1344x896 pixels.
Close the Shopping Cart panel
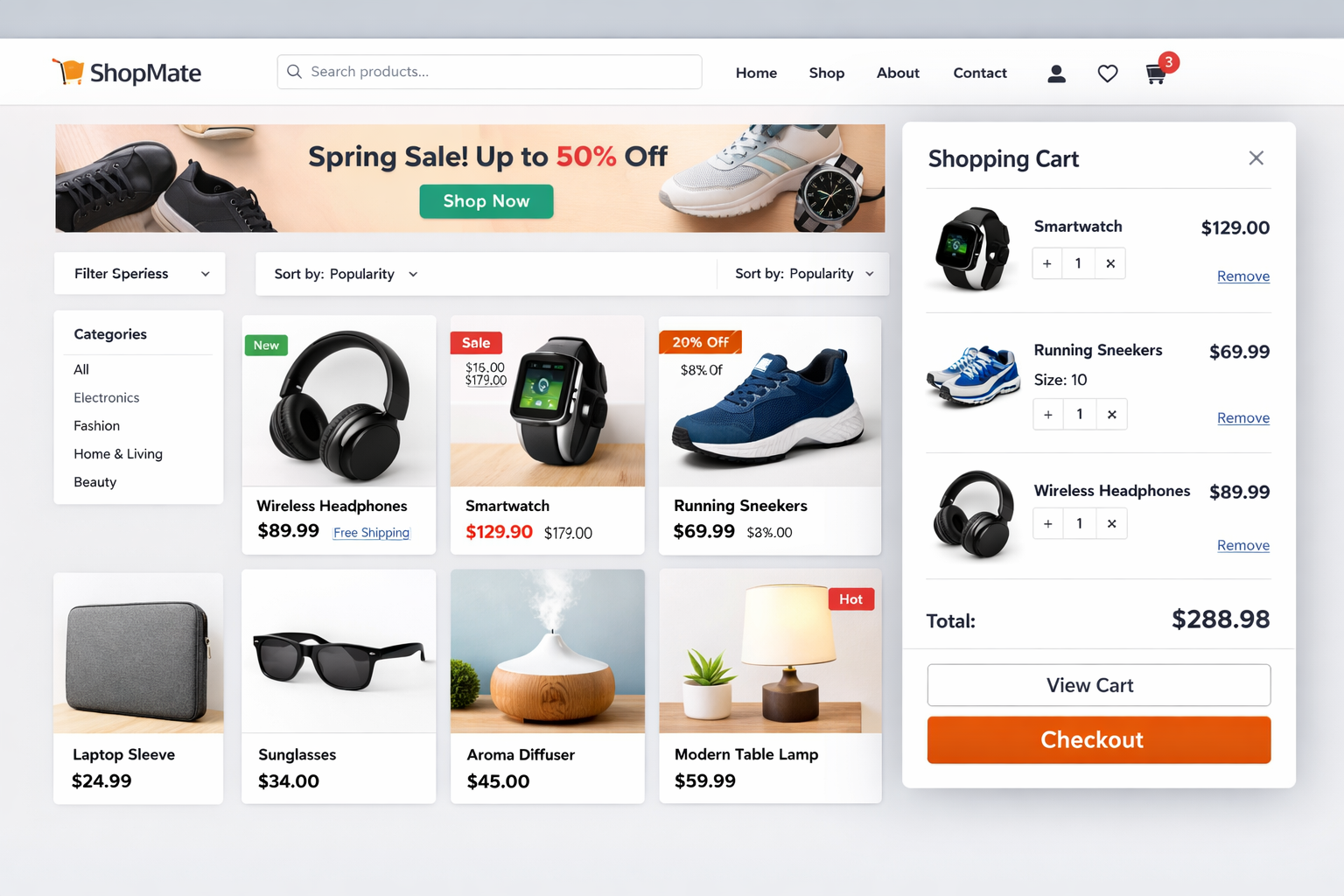tap(1256, 158)
